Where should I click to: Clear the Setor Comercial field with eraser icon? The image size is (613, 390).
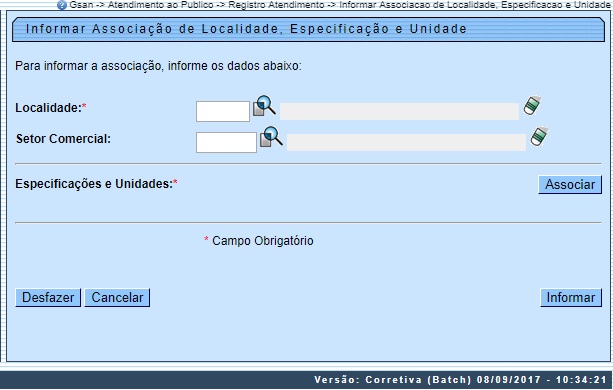coord(540,136)
